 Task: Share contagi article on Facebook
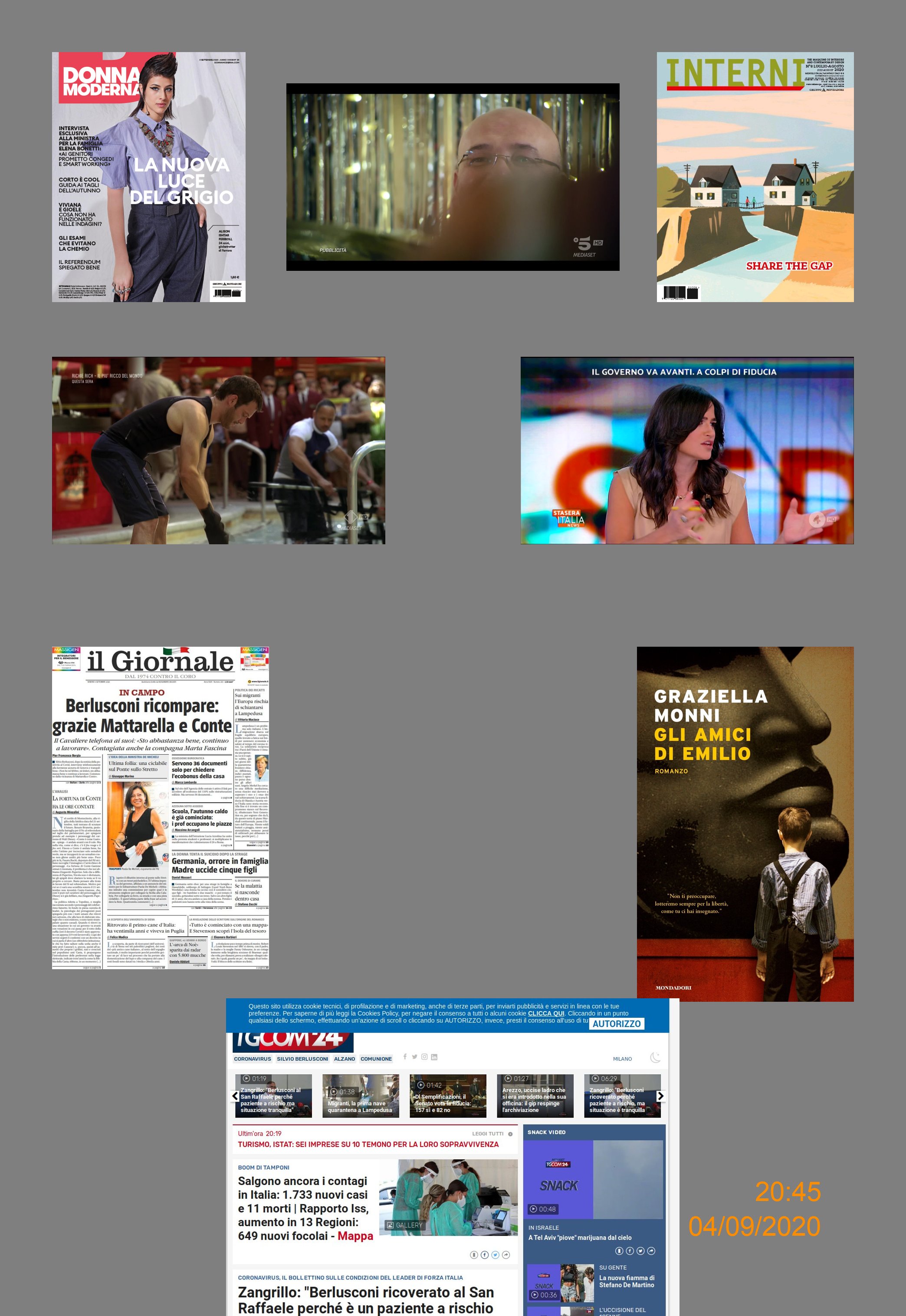[x=485, y=1255]
